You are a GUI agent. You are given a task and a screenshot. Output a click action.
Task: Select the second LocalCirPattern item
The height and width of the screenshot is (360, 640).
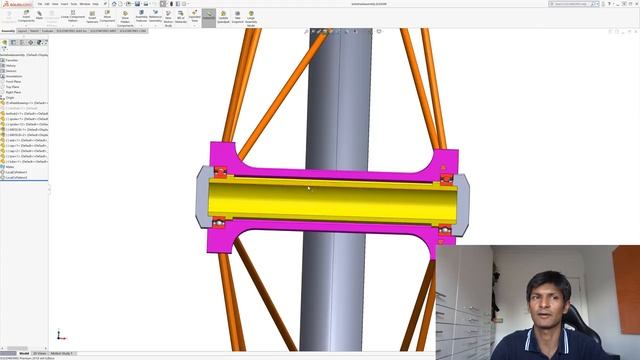coord(16,178)
